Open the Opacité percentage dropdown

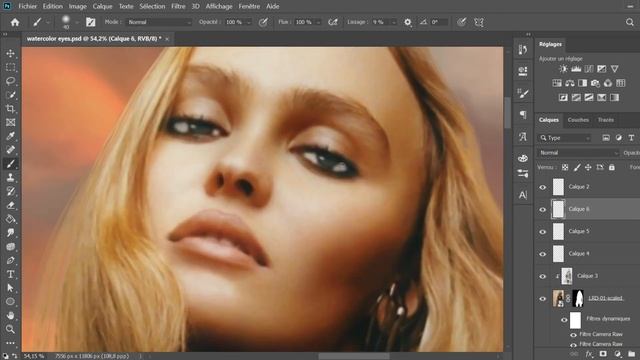(248, 22)
